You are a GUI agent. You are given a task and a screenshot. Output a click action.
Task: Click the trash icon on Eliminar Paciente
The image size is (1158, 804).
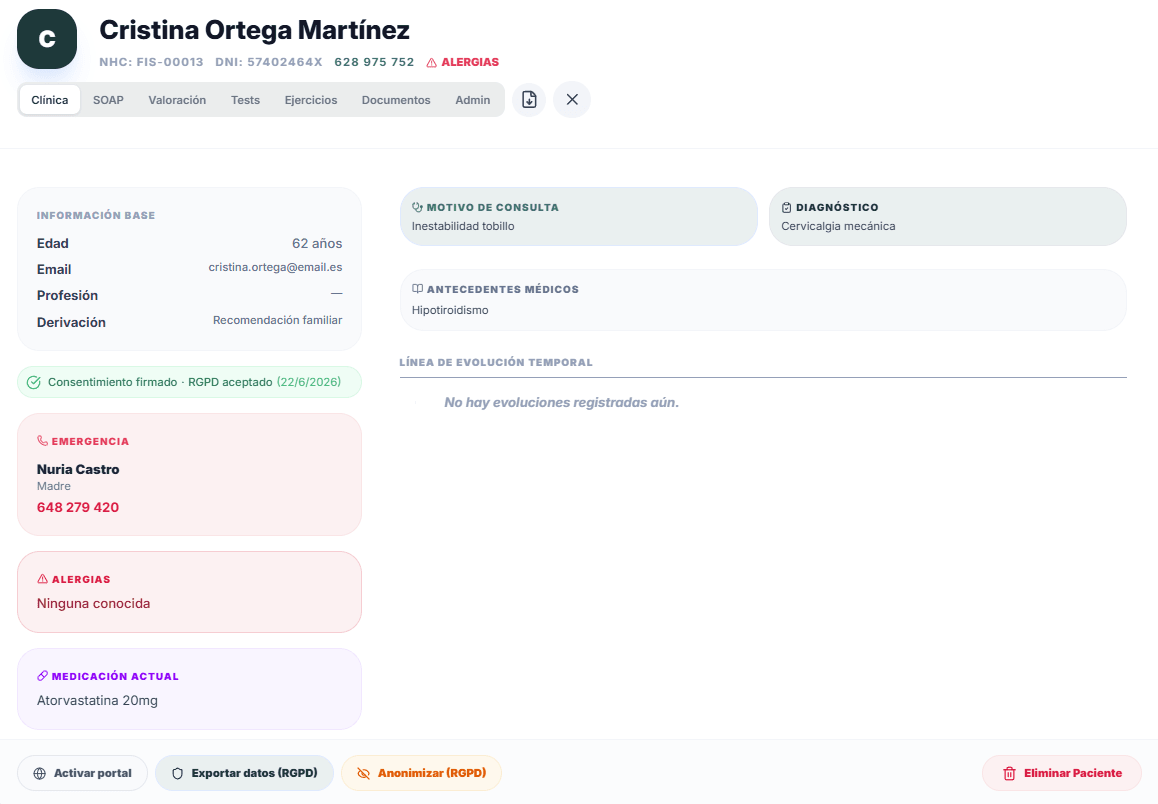tap(1009, 774)
